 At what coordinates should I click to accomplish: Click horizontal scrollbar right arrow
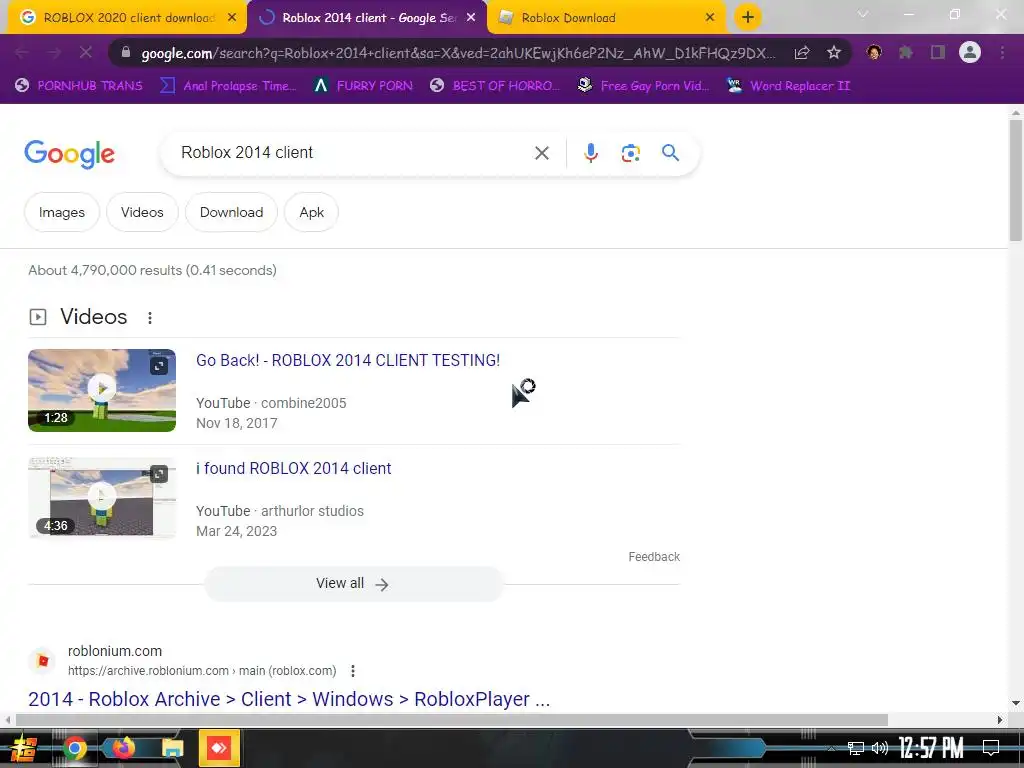point(1000,720)
